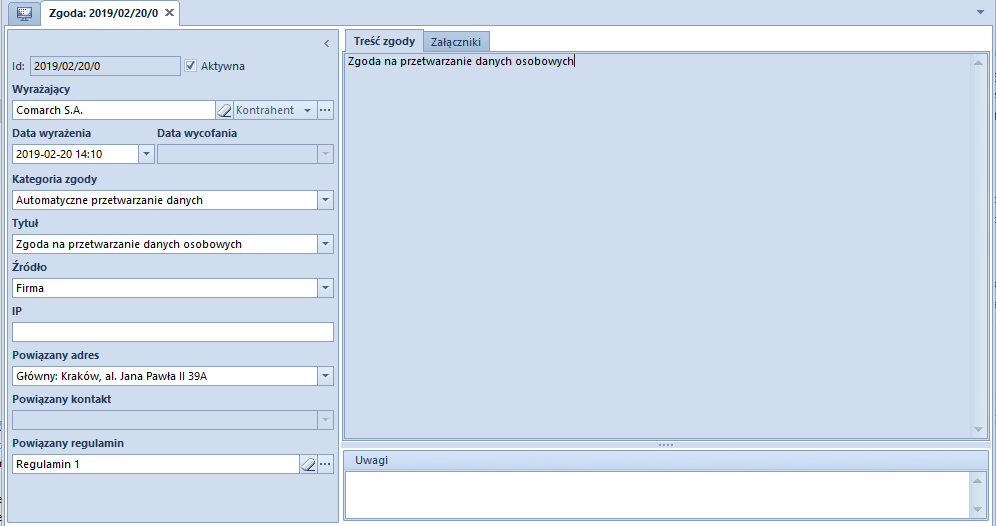
Task: Clear Wyrażający with the eraser icon
Action: 224,111
